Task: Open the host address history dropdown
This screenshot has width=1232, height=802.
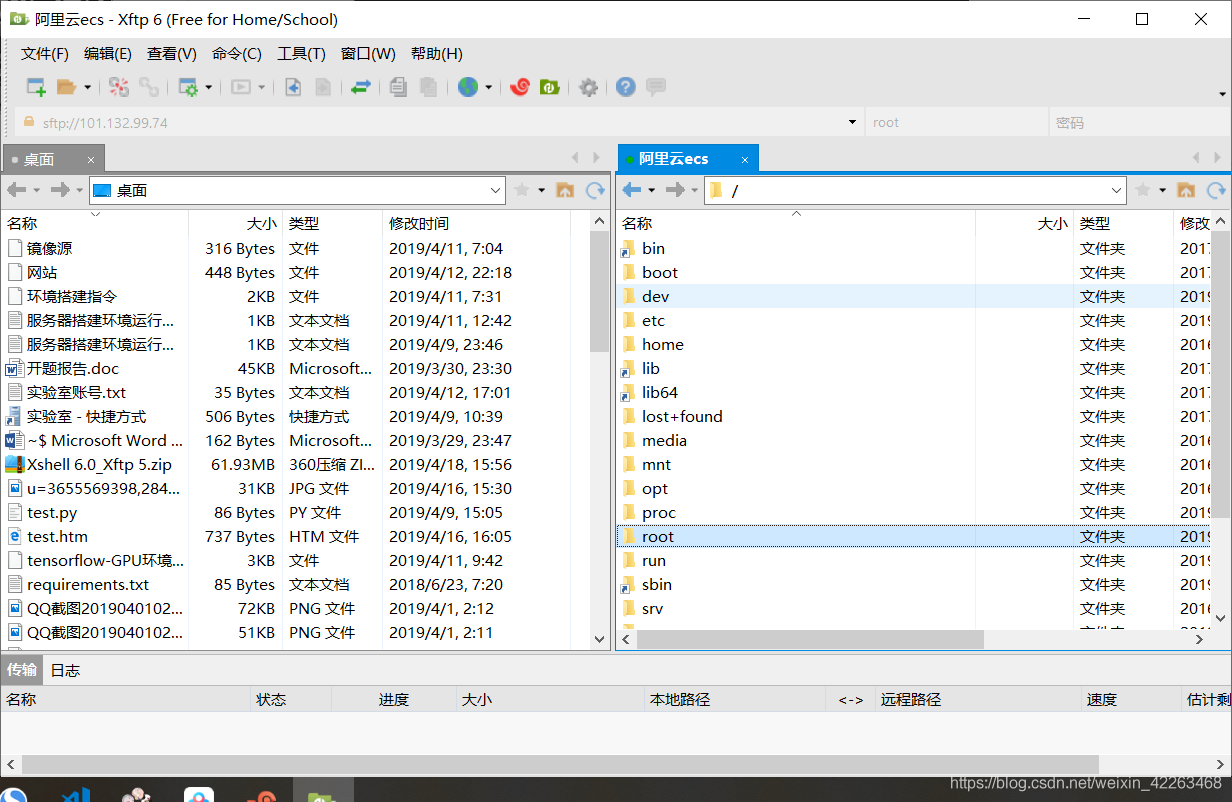Action: coord(852,123)
